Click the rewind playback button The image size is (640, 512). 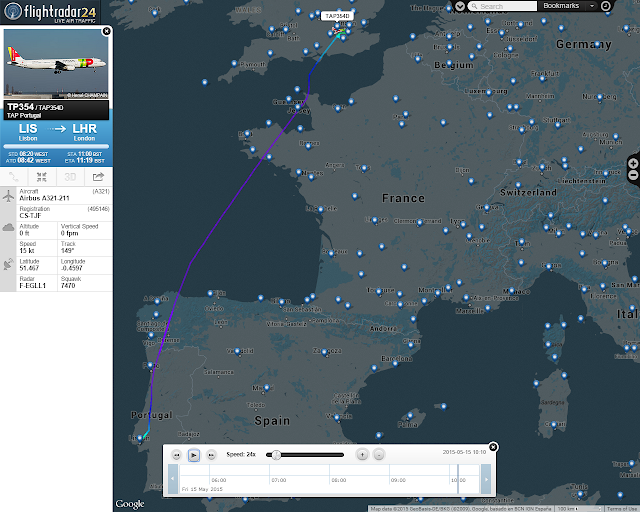(176, 455)
